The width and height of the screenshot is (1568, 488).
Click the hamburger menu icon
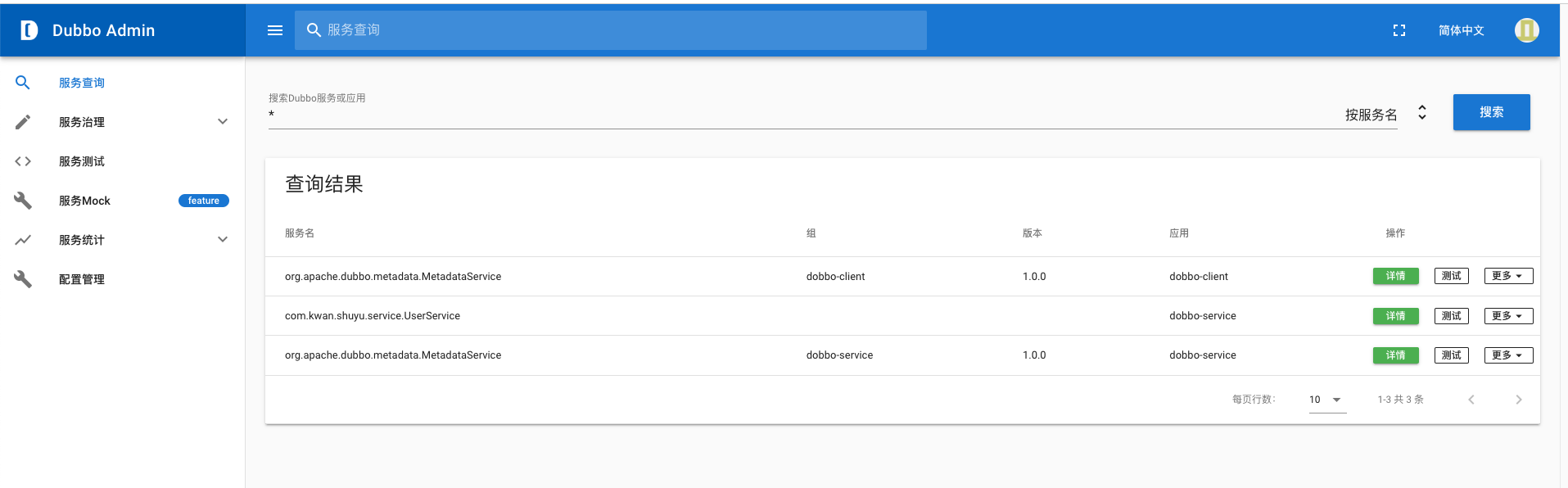point(275,30)
